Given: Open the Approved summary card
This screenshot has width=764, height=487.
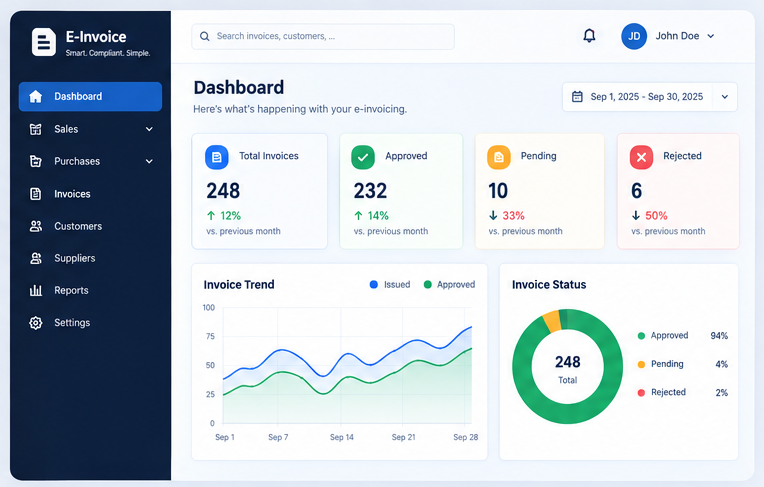Looking at the screenshot, I should [x=401, y=192].
